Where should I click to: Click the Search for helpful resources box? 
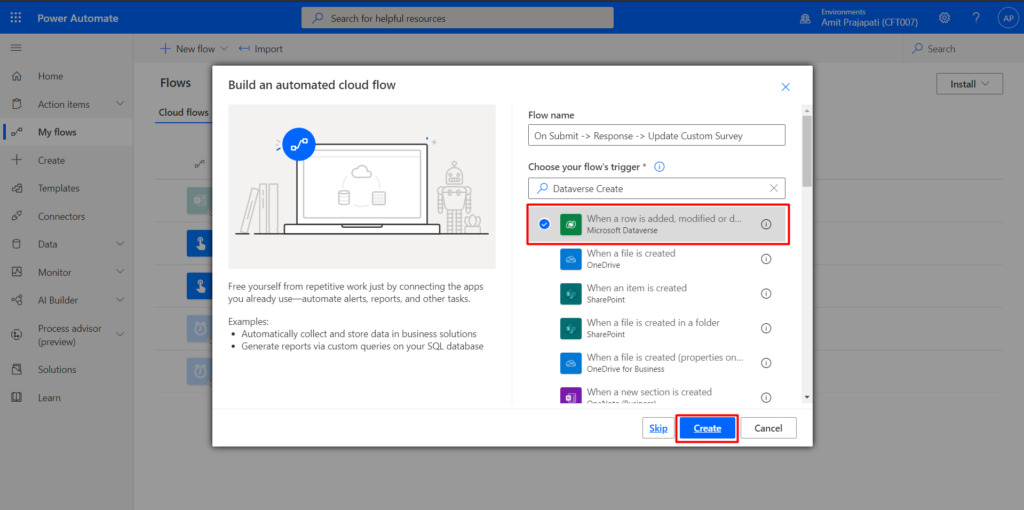click(457, 18)
